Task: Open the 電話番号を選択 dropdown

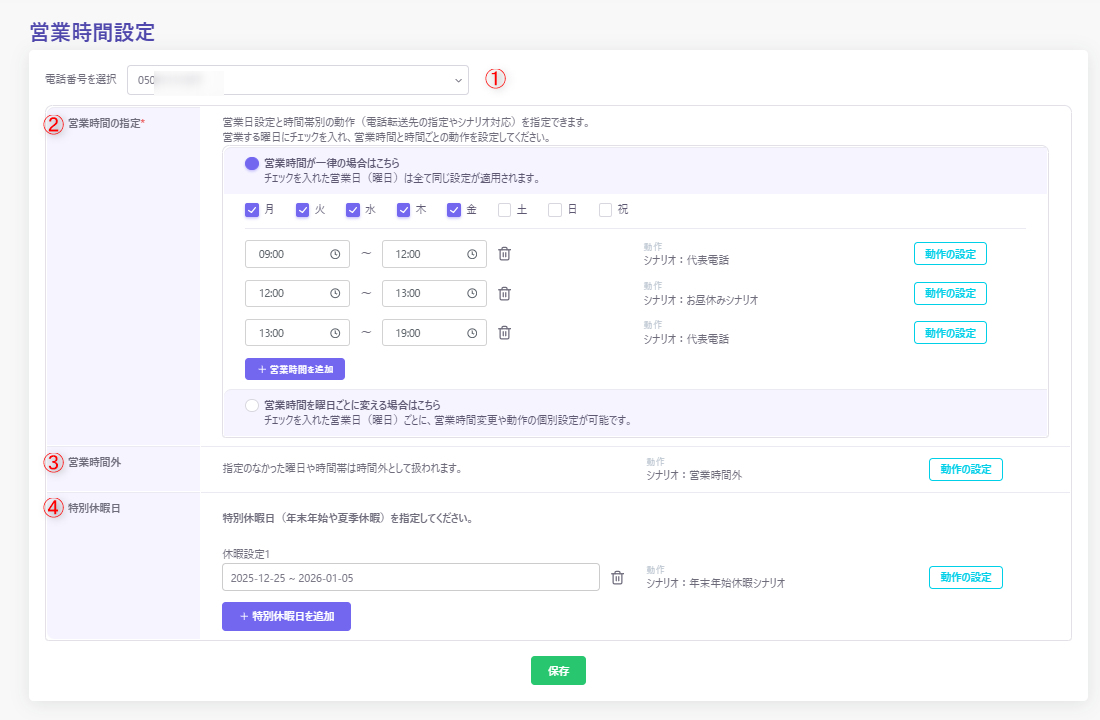Action: 297,80
